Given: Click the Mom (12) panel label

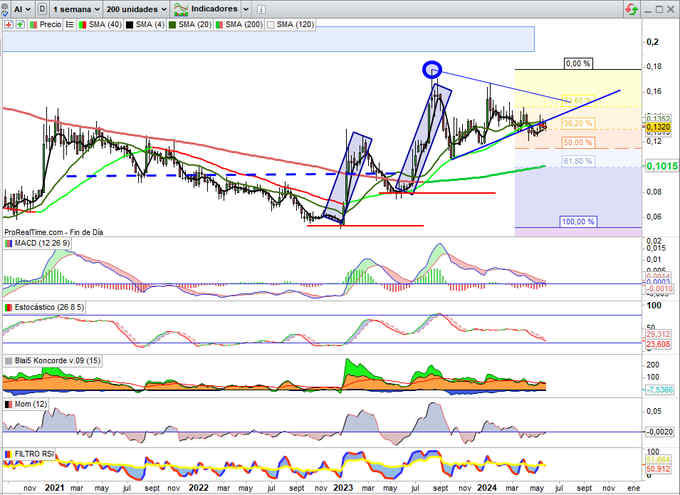Looking at the screenshot, I should (31, 404).
